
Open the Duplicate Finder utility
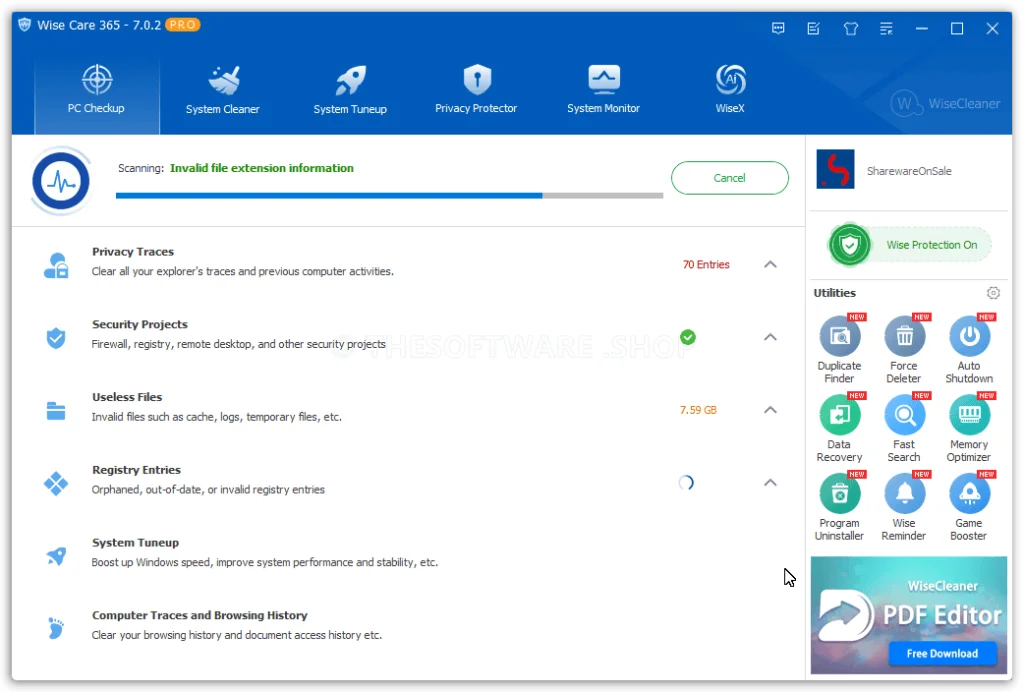[839, 338]
